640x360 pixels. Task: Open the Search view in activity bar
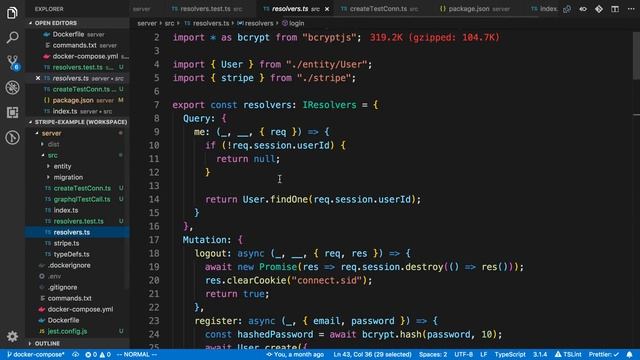[x=12, y=38]
